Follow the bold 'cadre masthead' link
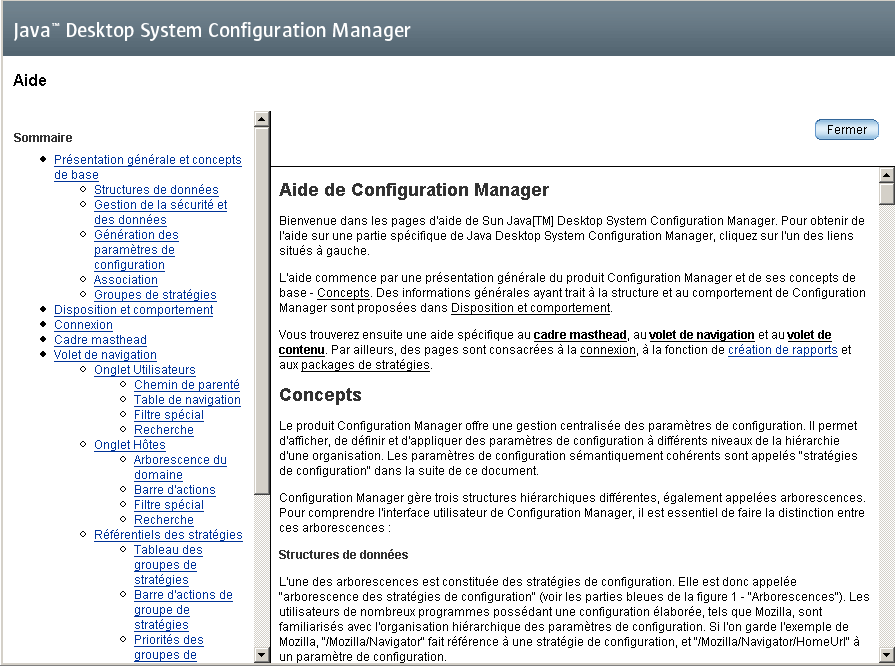The height and width of the screenshot is (666, 895). 580,335
